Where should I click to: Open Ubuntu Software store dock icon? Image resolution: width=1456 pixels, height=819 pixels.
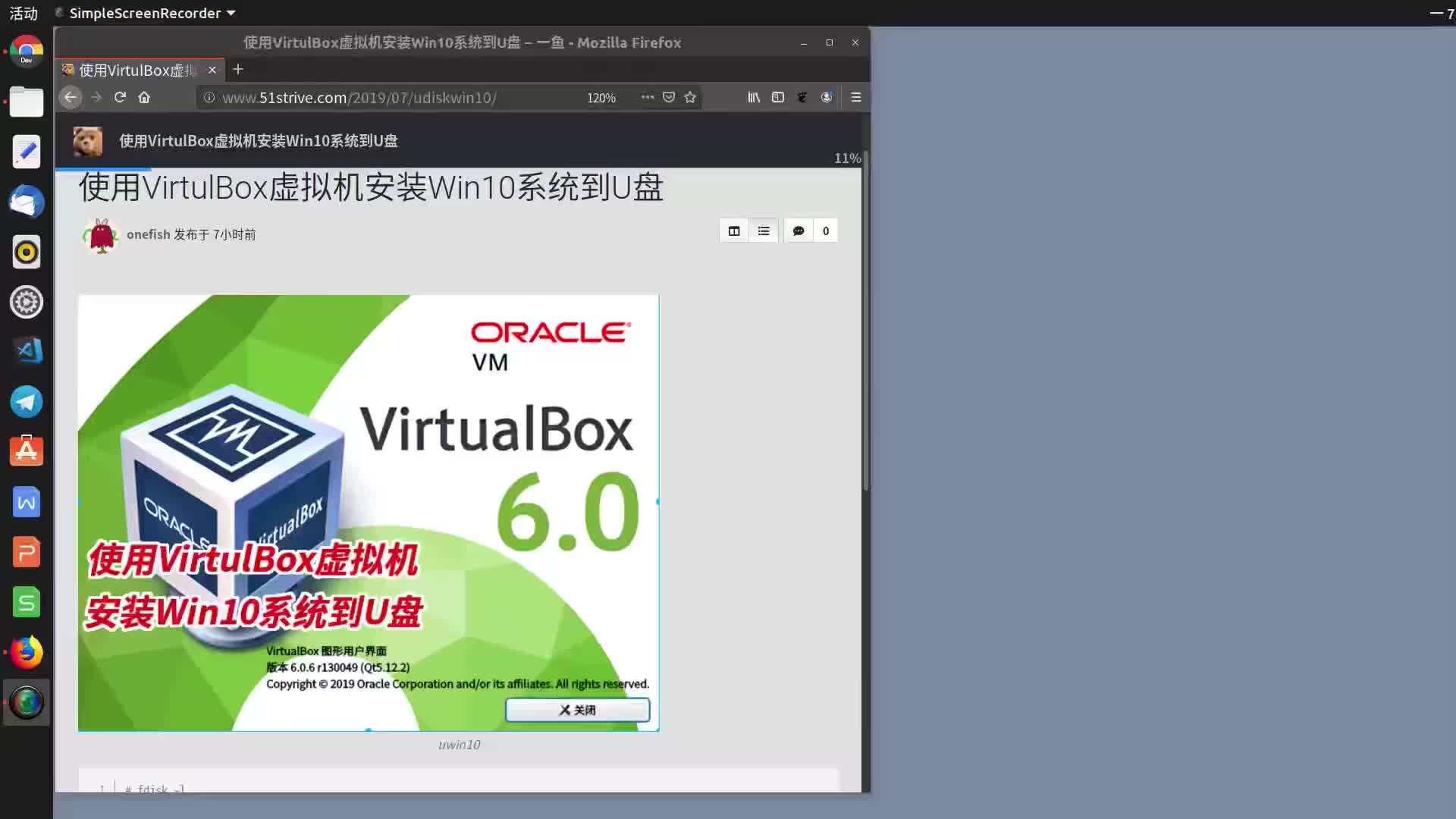pyautogui.click(x=27, y=452)
